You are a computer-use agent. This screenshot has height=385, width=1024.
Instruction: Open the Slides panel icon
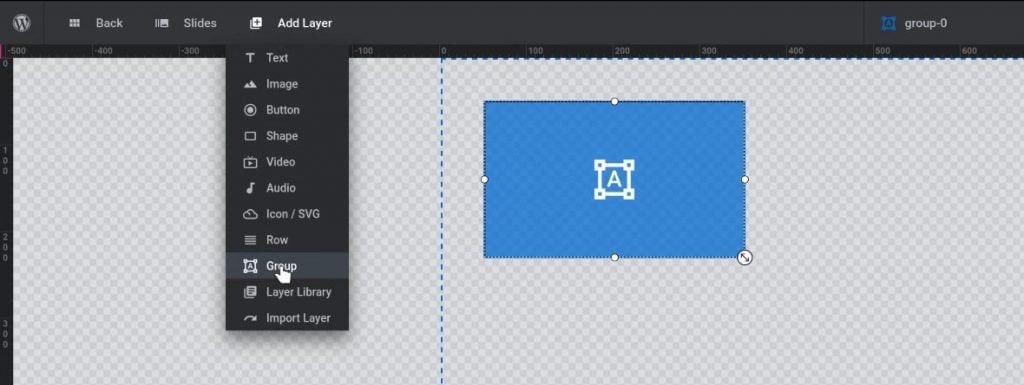[x=161, y=23]
